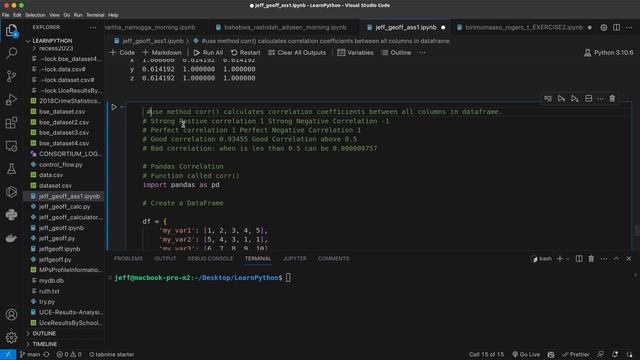
Task: Delete the cell using trash icon
Action: point(612,99)
